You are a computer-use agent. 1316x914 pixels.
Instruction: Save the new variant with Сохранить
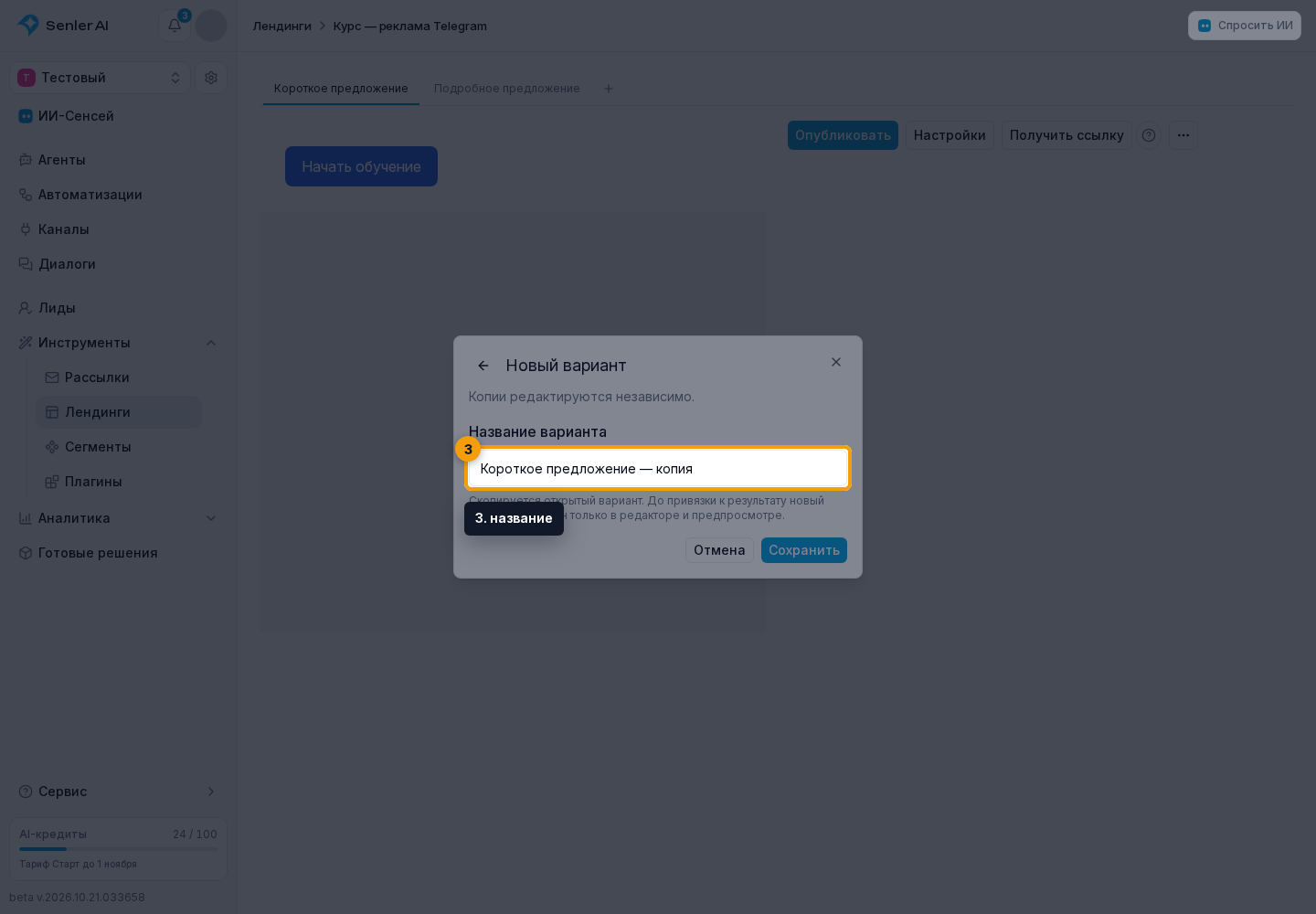click(x=804, y=550)
